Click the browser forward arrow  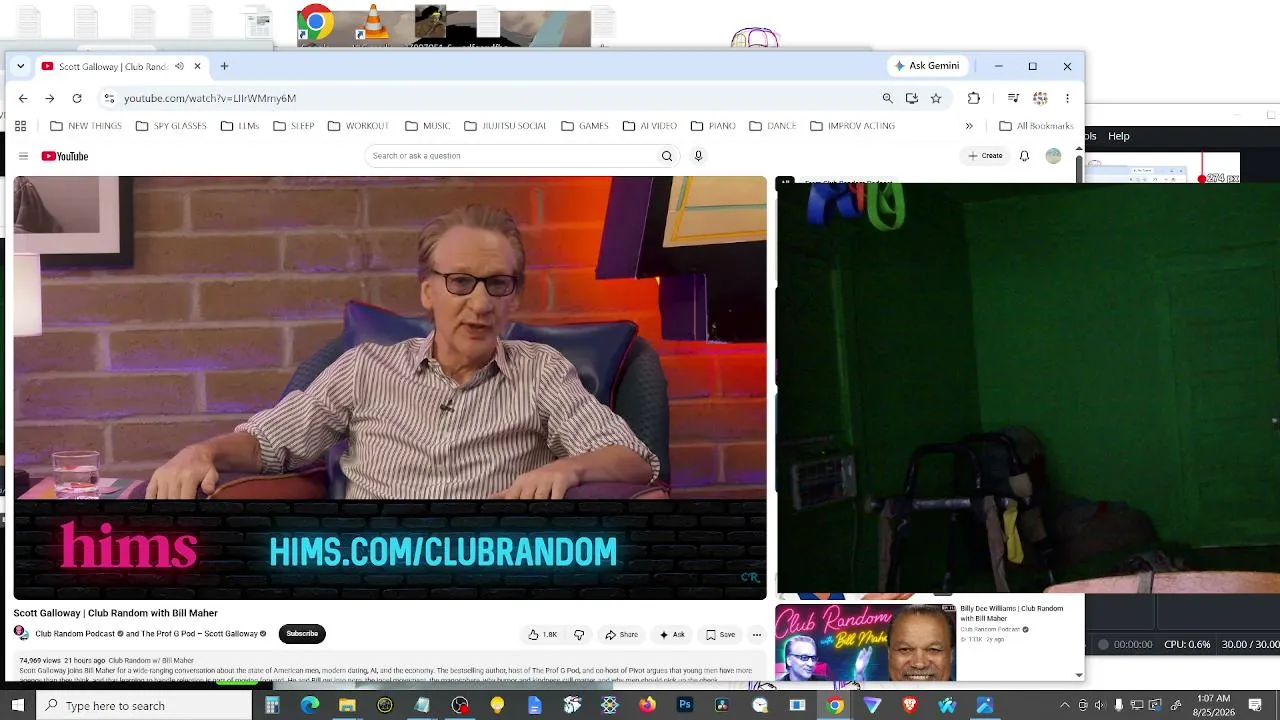pyautogui.click(x=49, y=98)
